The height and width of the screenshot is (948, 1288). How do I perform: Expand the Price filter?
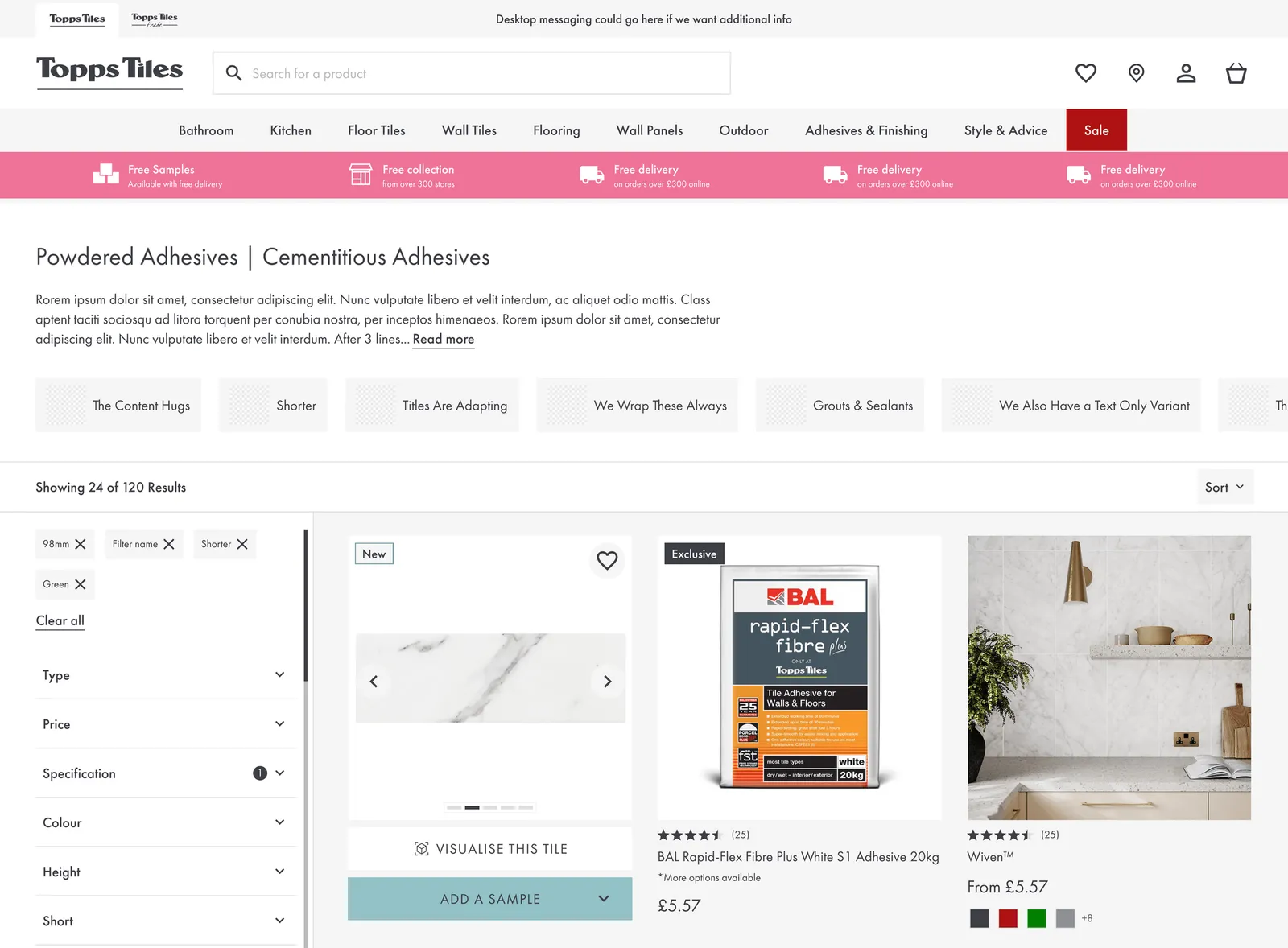[166, 724]
